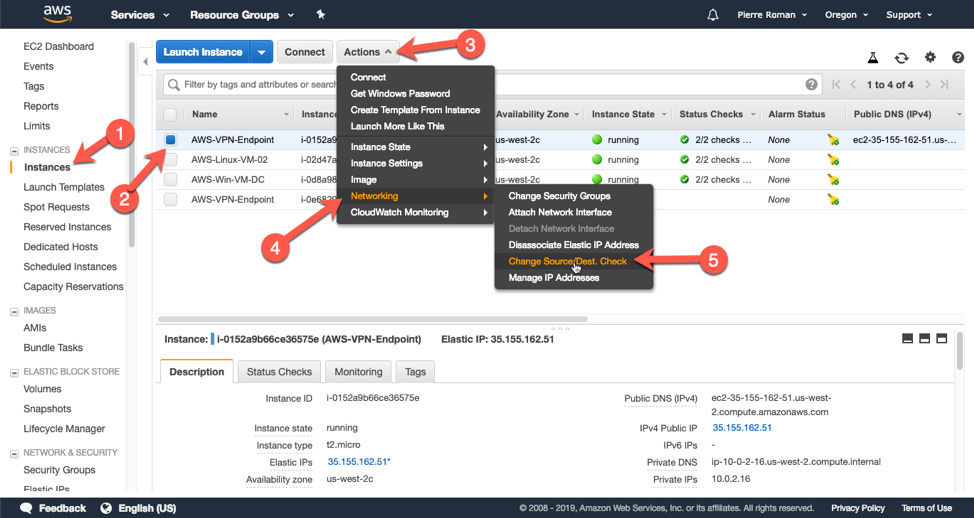The height and width of the screenshot is (518, 974).
Task: Click alarm icon for AWS-Linux-VM-02 row
Action: point(833,160)
